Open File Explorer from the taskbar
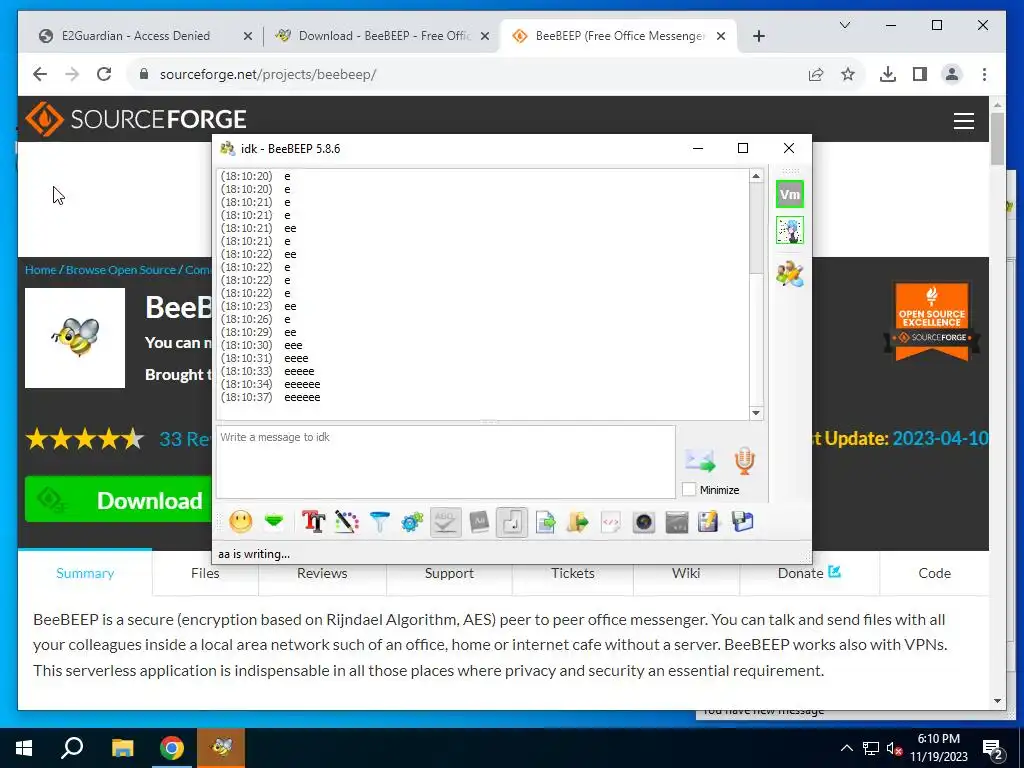This screenshot has height=768, width=1024. 122,748
